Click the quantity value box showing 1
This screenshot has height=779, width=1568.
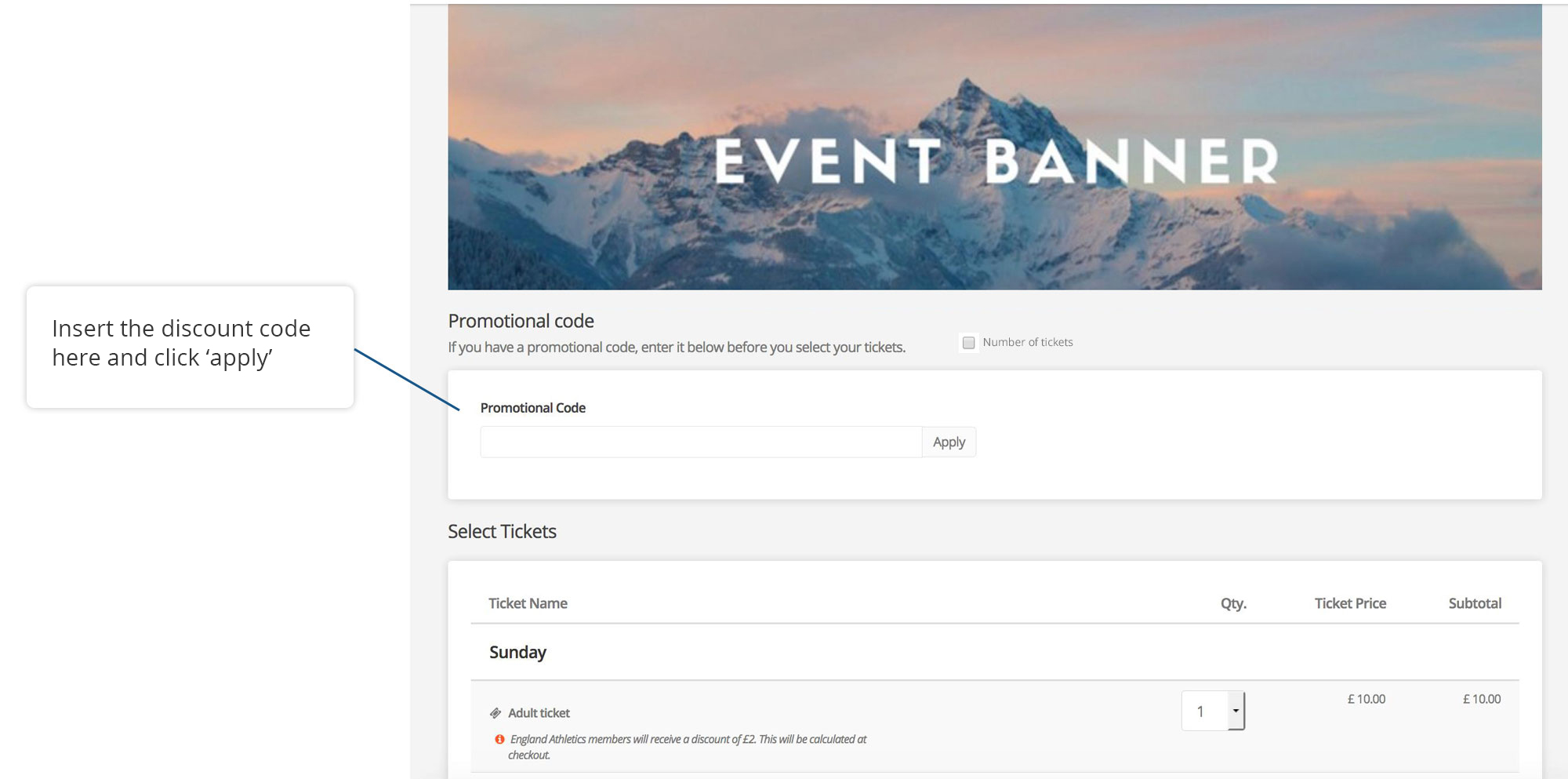pos(1203,711)
